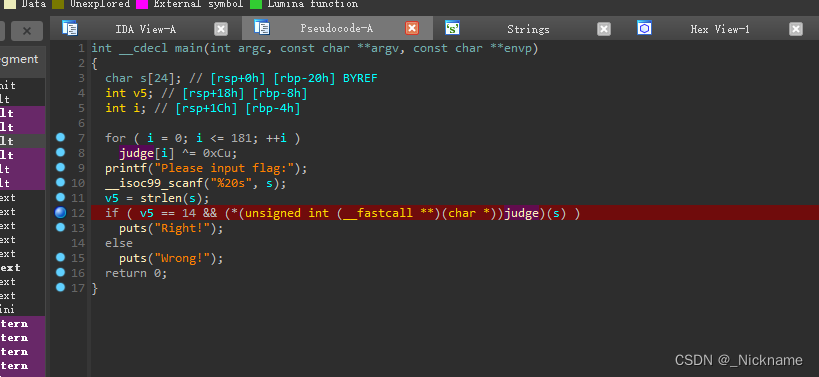Image resolution: width=819 pixels, height=377 pixels.
Task: Click the "Wrong!" string literal
Action: 185,258
